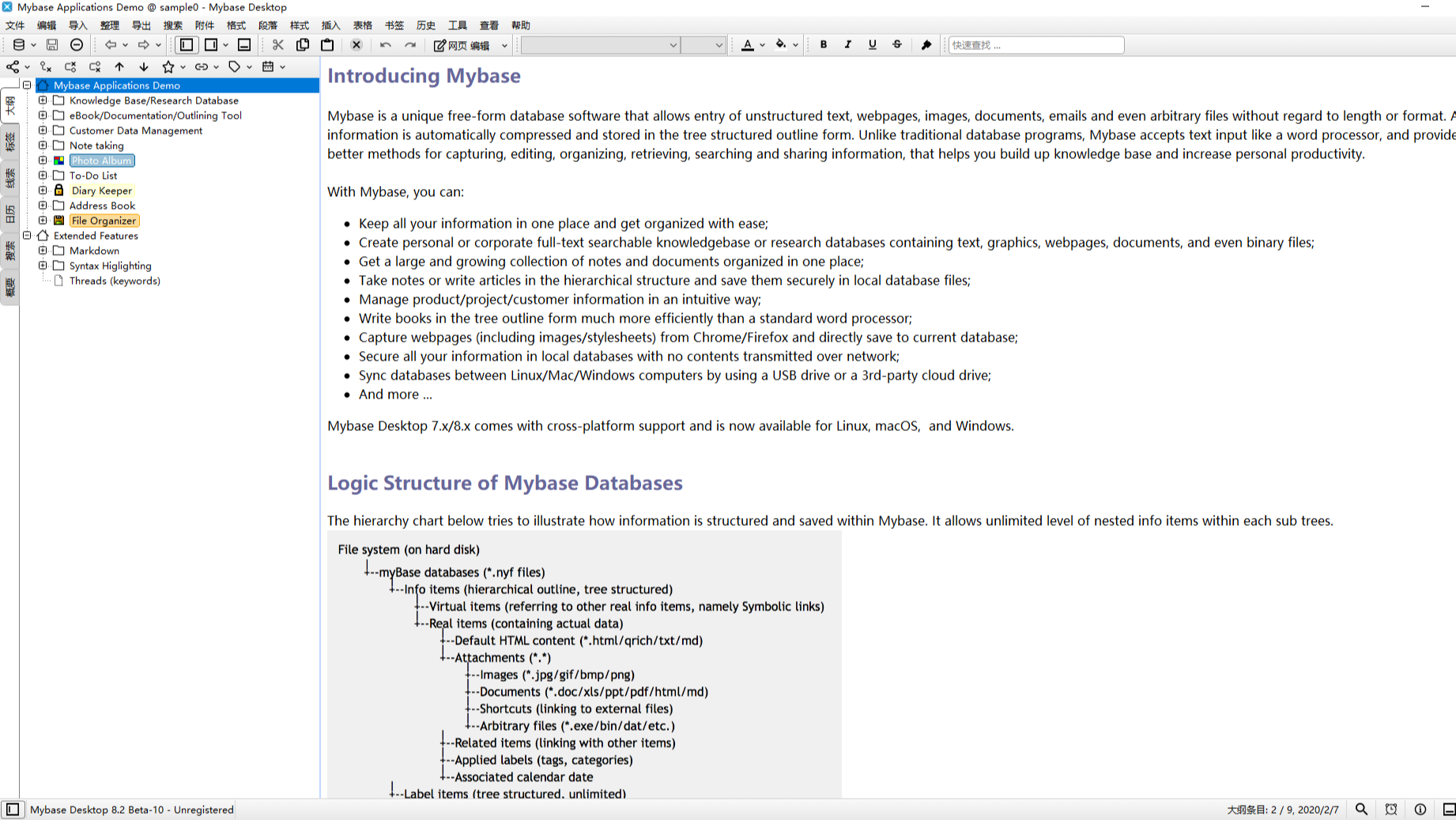Click the alarm clock icon in status bar

1391,809
